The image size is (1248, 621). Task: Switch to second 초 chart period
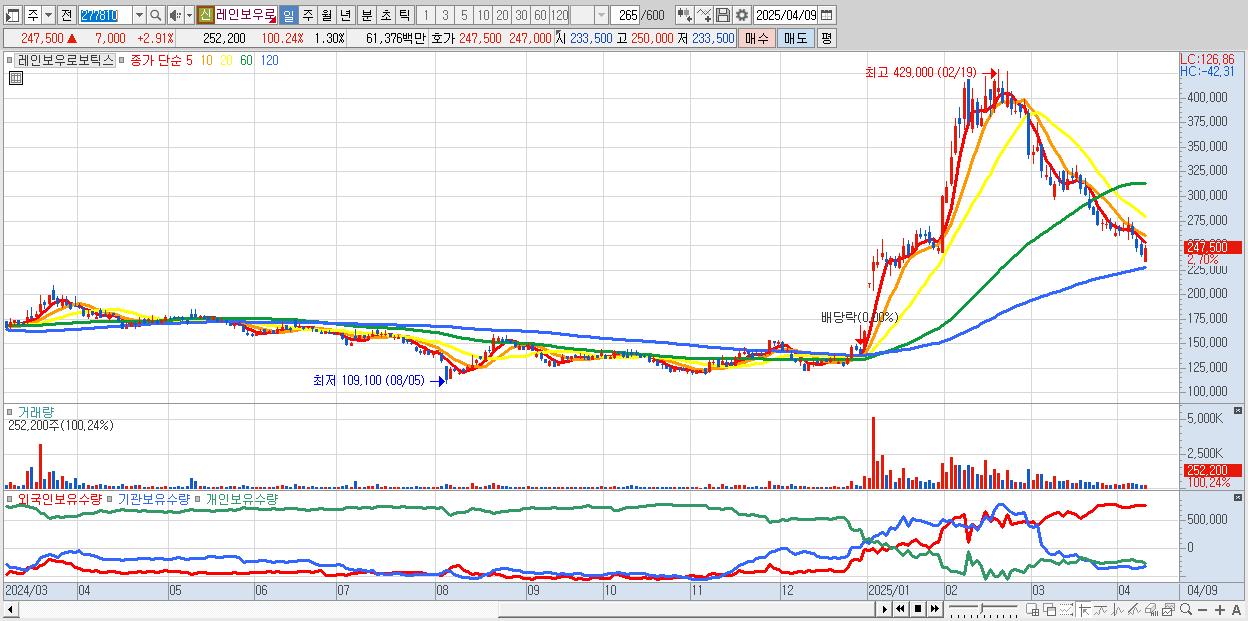(385, 15)
